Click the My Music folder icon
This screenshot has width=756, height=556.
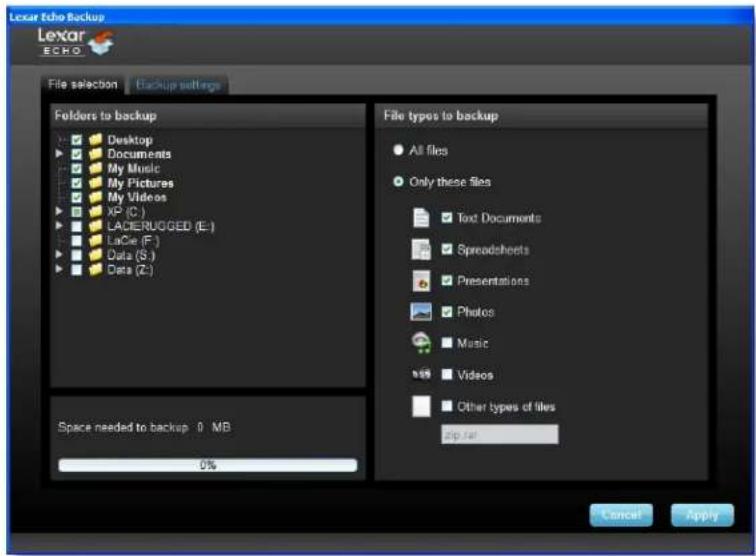tap(95, 168)
